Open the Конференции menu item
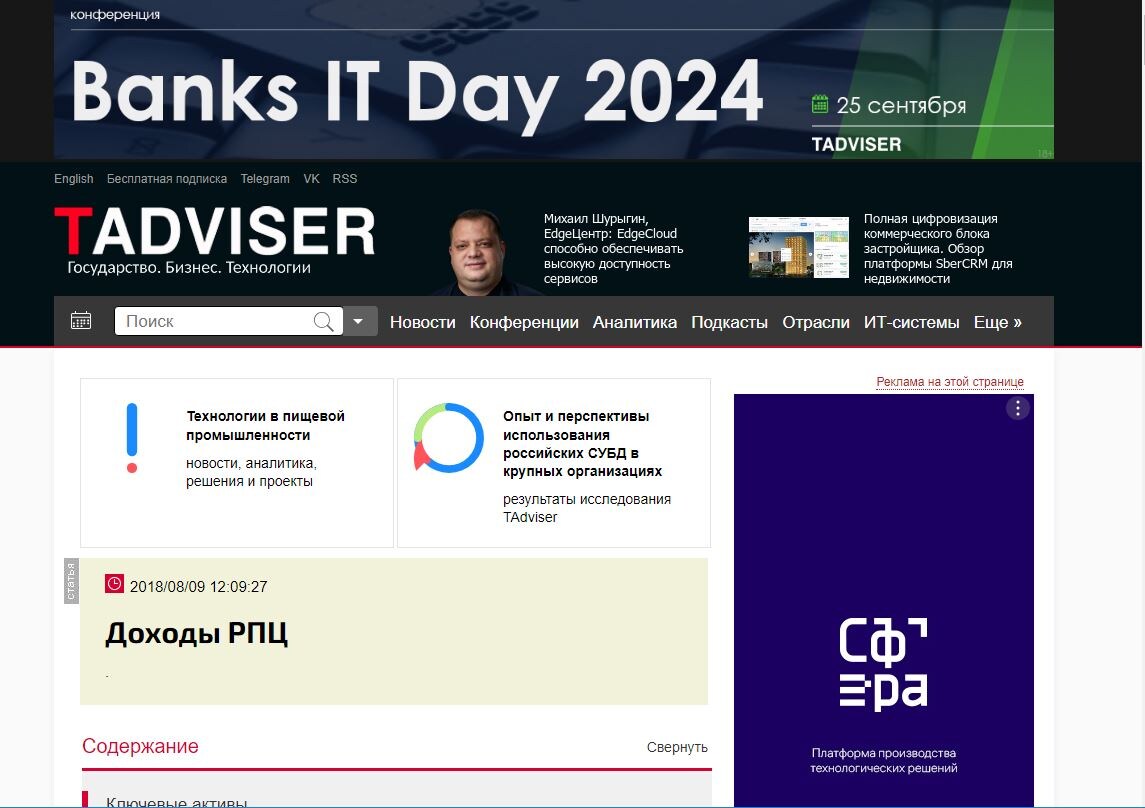This screenshot has height=808, width=1145. point(524,322)
